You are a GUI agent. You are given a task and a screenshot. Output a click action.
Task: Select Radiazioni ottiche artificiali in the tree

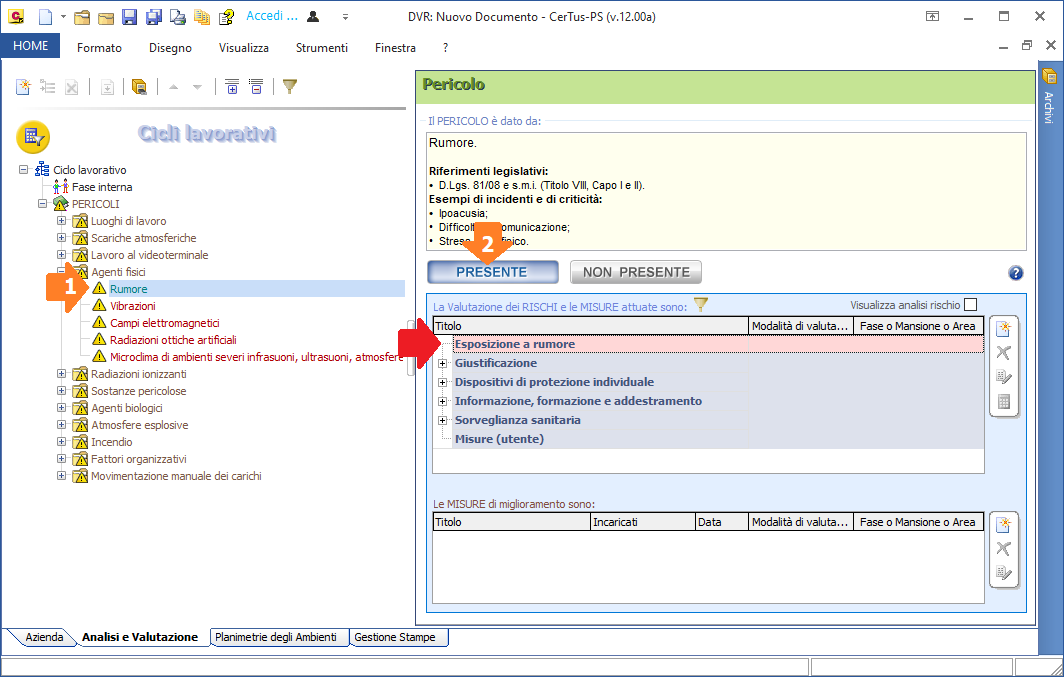173,340
